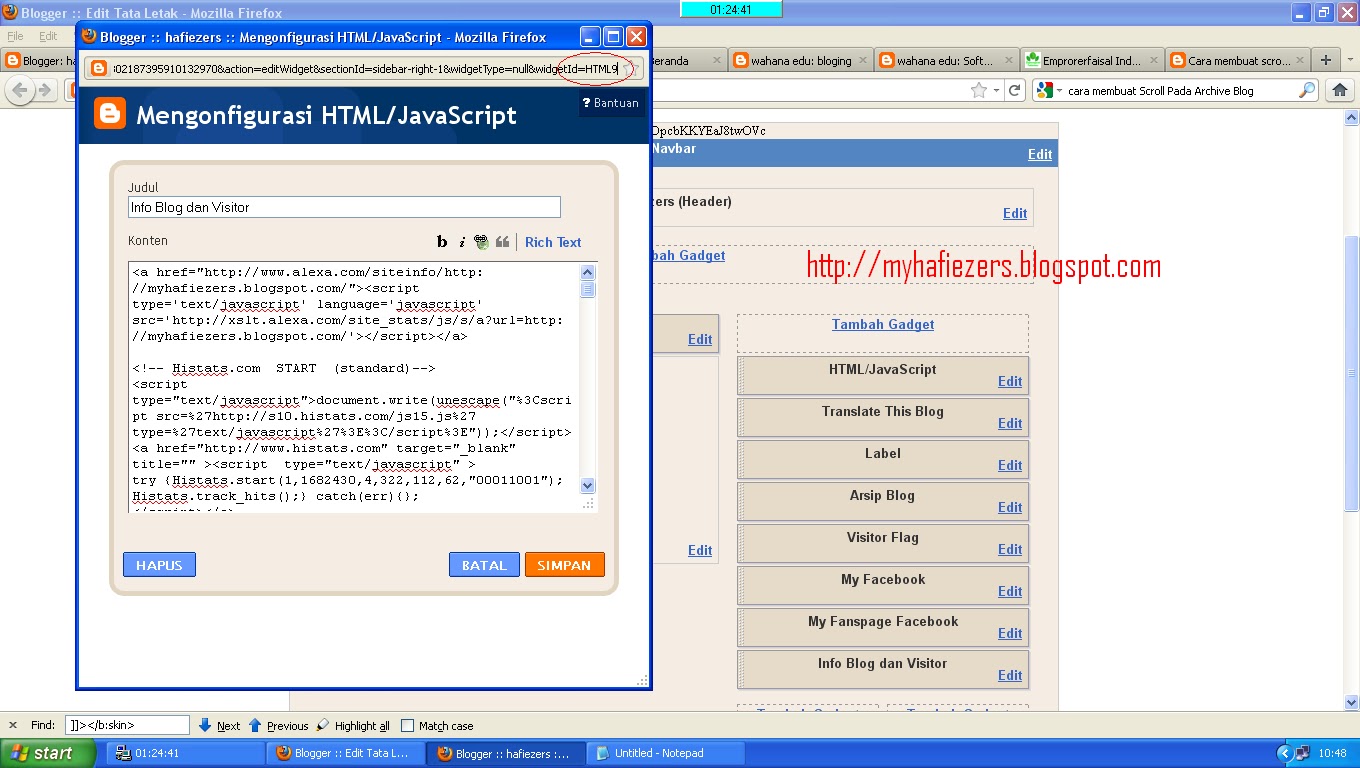Image resolution: width=1360 pixels, height=768 pixels.
Task: Apply bold formatting in Konten editor
Action: tap(442, 242)
